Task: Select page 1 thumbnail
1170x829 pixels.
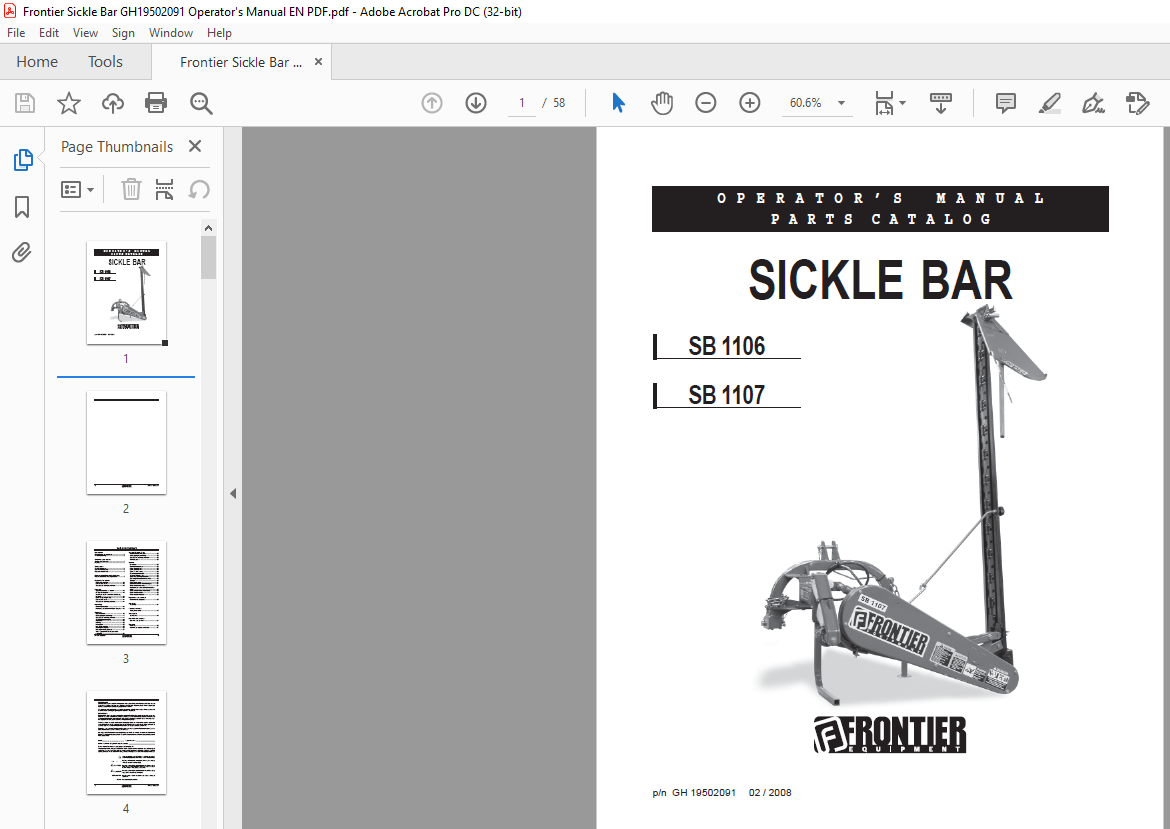Action: (x=126, y=293)
